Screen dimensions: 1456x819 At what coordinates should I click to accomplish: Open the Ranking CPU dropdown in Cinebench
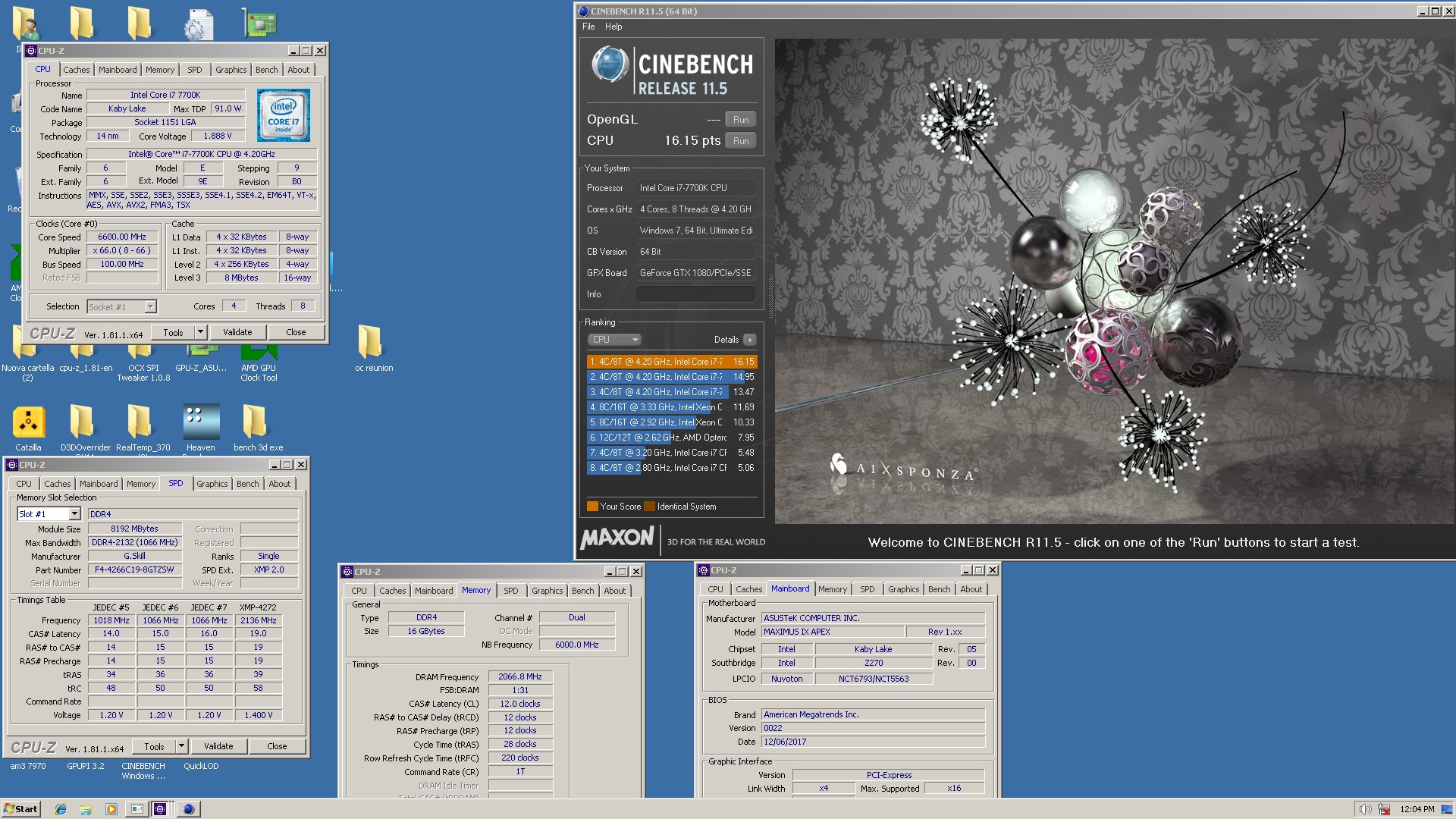coord(614,340)
